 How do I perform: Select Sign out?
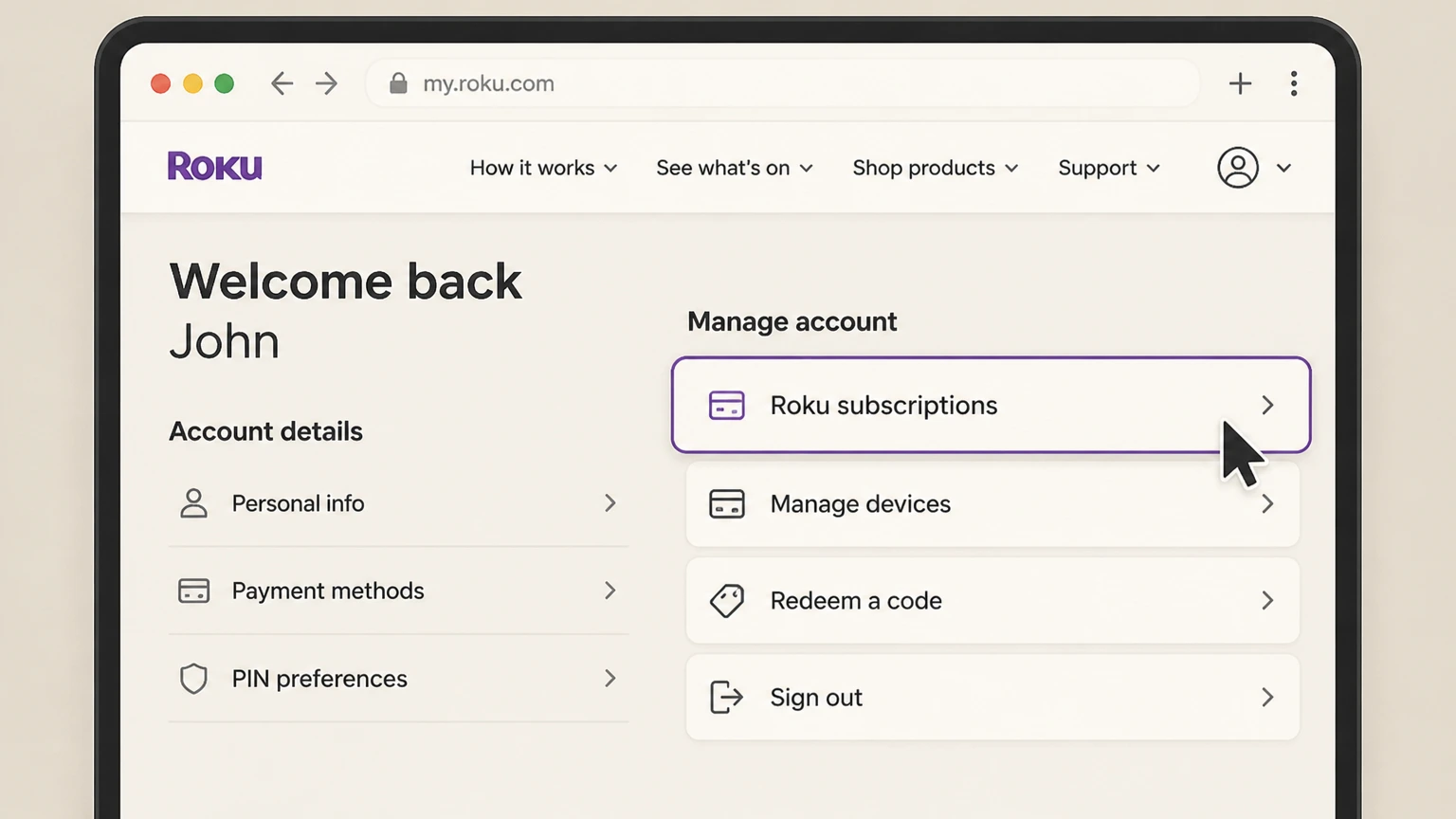tap(992, 697)
